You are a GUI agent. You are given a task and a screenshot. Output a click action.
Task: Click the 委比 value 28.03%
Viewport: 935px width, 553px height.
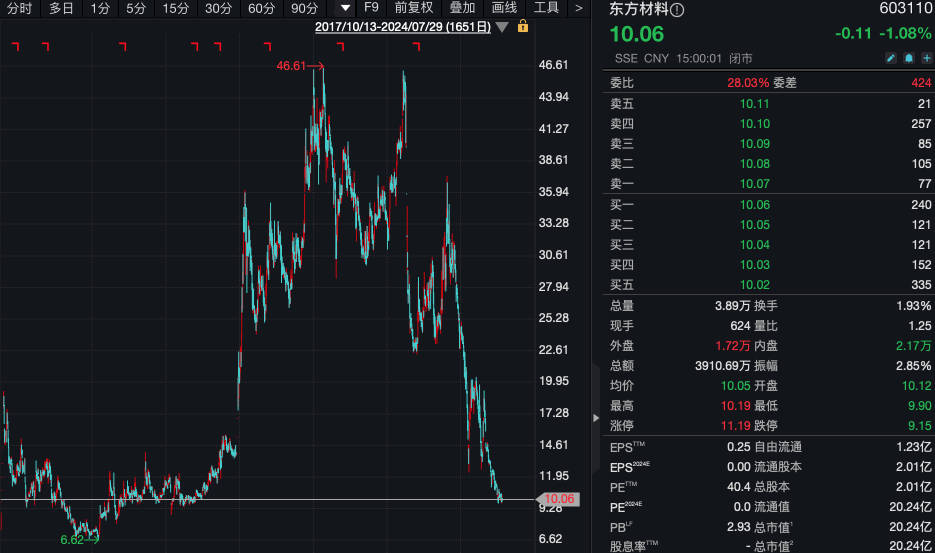[x=748, y=83]
